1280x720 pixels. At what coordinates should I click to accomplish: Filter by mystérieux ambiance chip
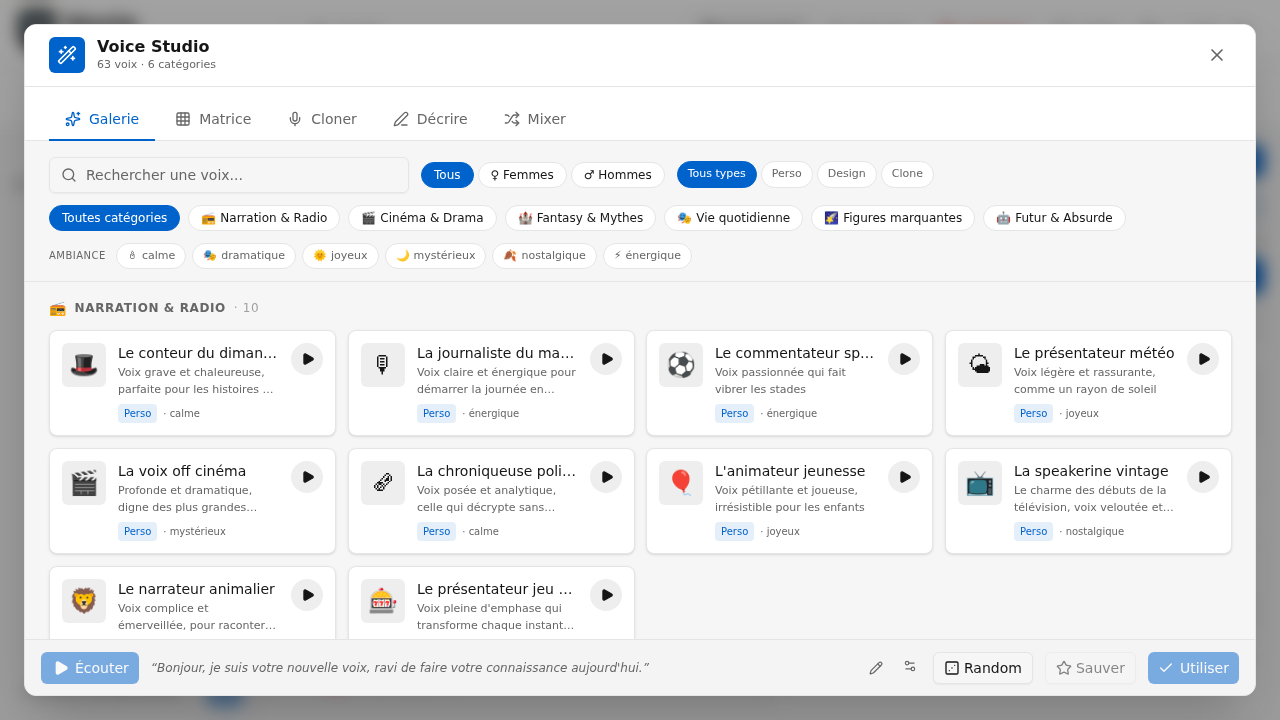pos(436,256)
